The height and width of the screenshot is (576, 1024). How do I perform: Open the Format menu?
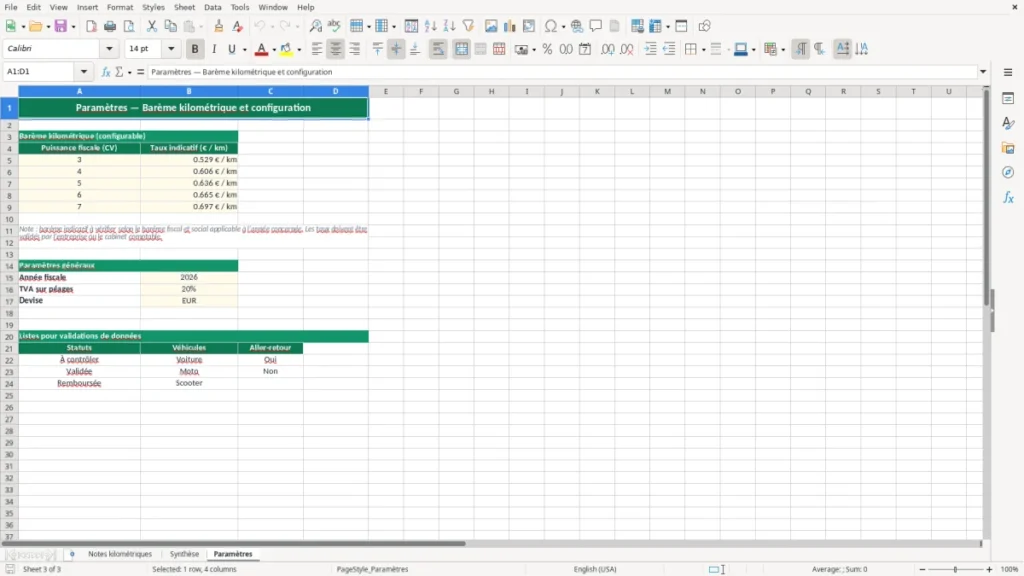[120, 7]
